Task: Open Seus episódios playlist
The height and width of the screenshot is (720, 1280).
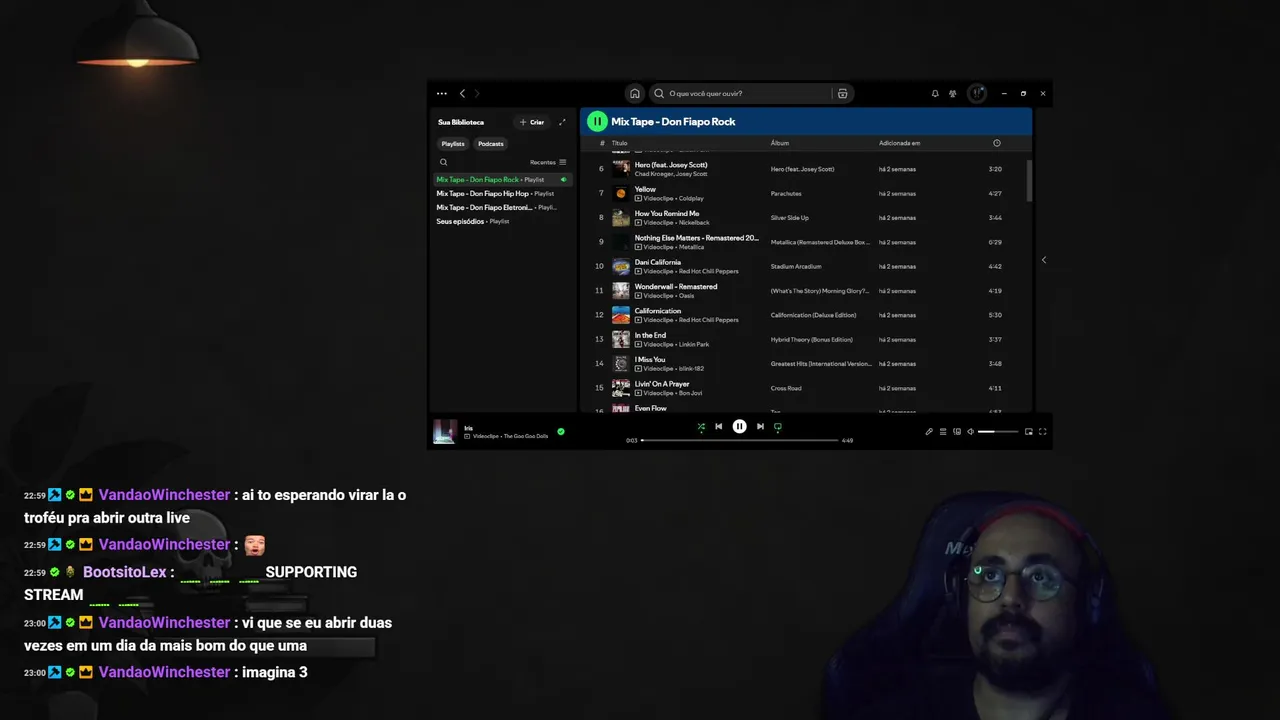Action: (x=502, y=222)
